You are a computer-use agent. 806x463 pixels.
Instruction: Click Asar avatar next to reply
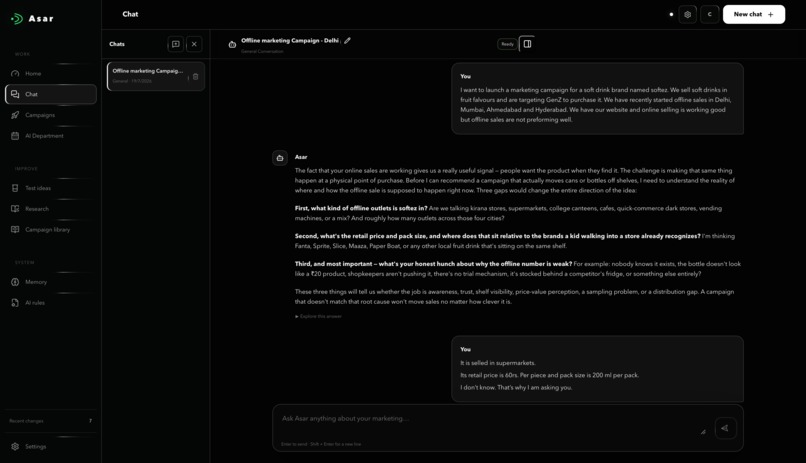tap(280, 158)
